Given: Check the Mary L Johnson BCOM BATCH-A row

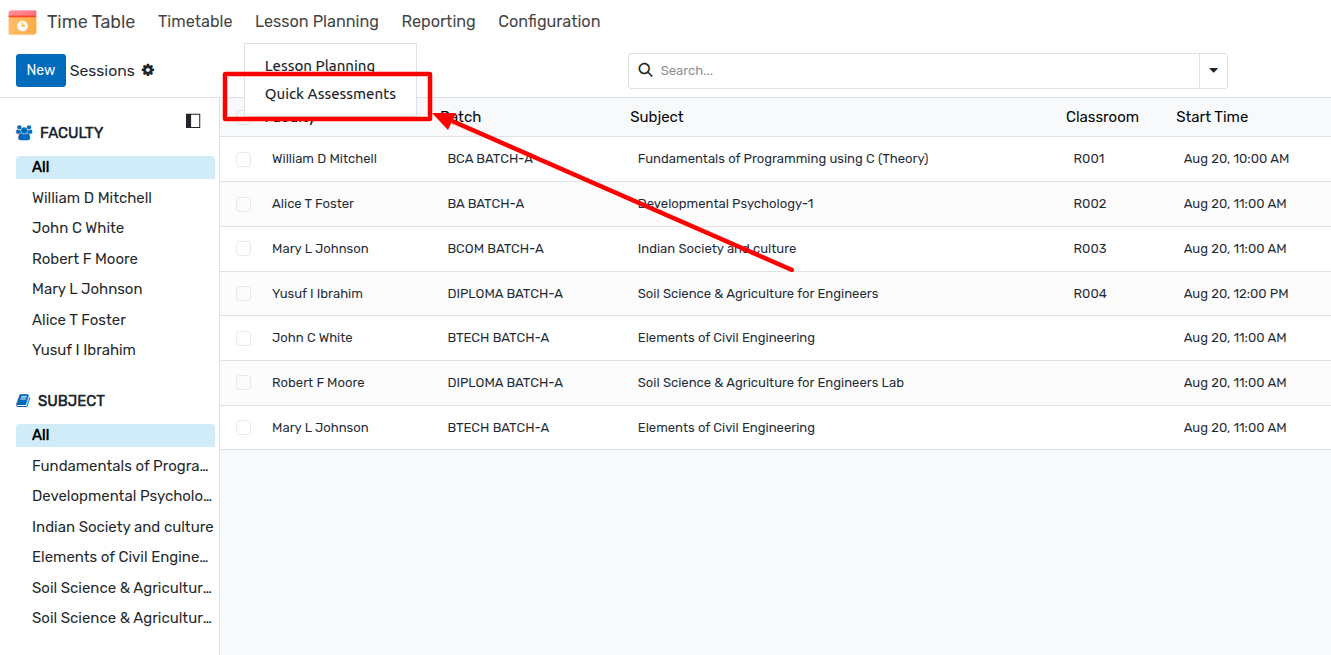Looking at the screenshot, I should click(243, 249).
